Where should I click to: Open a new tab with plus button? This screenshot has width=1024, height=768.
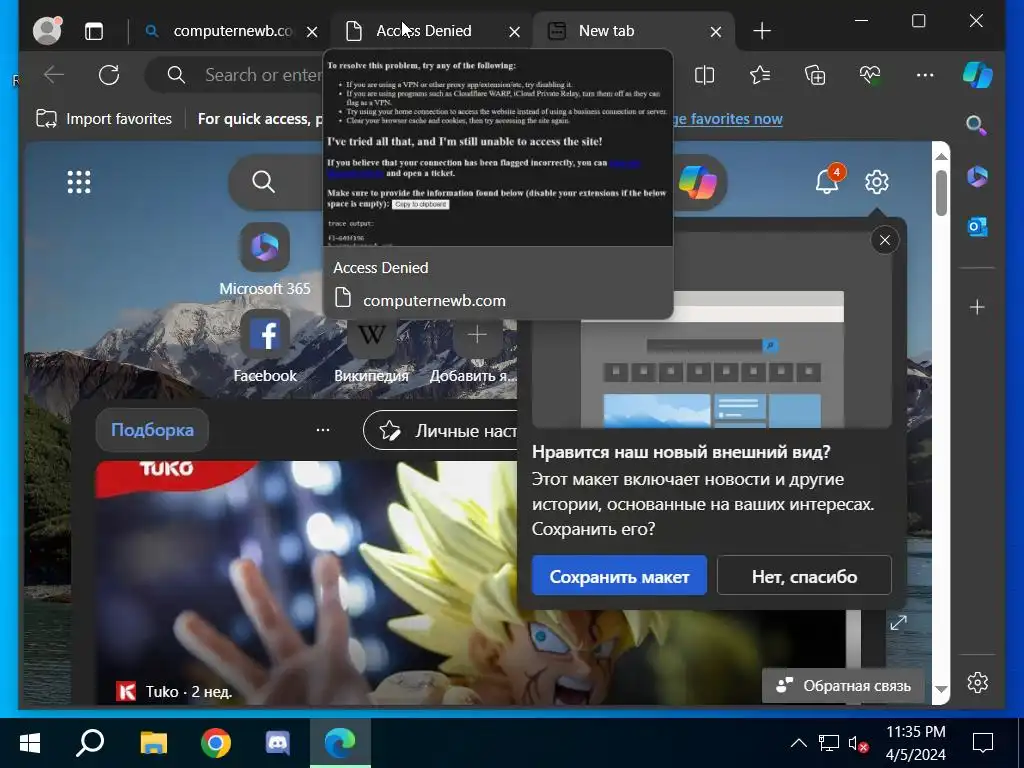coord(762,31)
